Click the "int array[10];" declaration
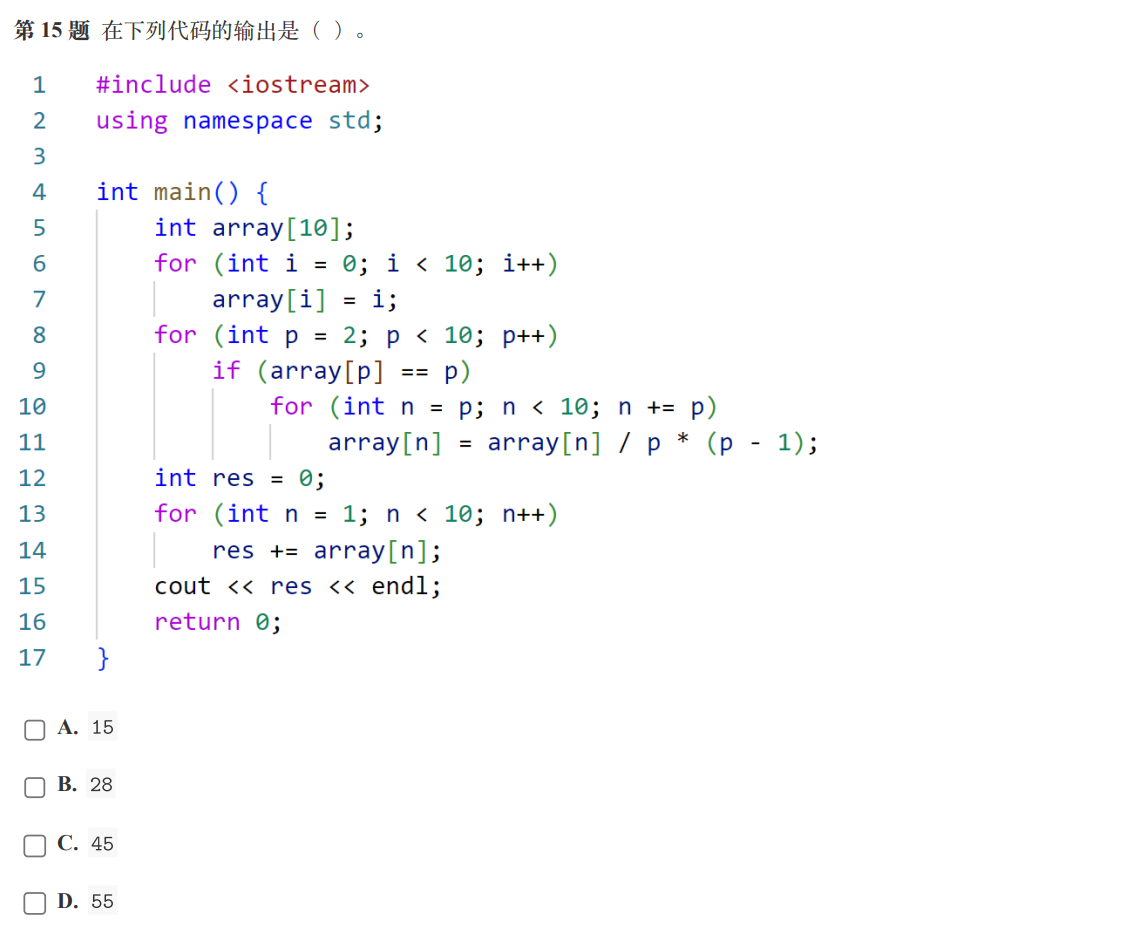The width and height of the screenshot is (1129, 937). [x=254, y=228]
